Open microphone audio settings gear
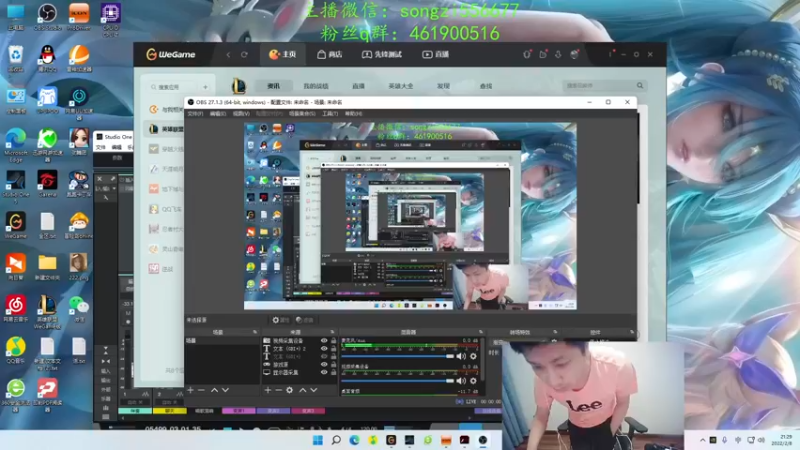Screen dimensions: 800x450 473,356
